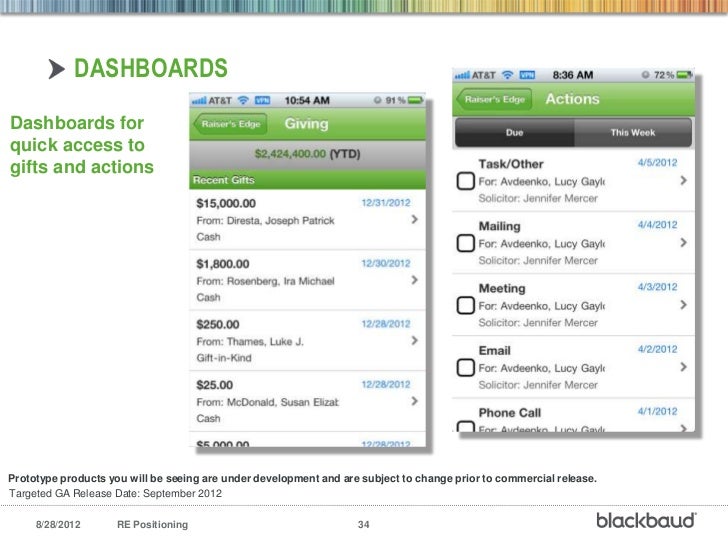Check the Task/Other action checkbox
The image size is (728, 546).
466,181
